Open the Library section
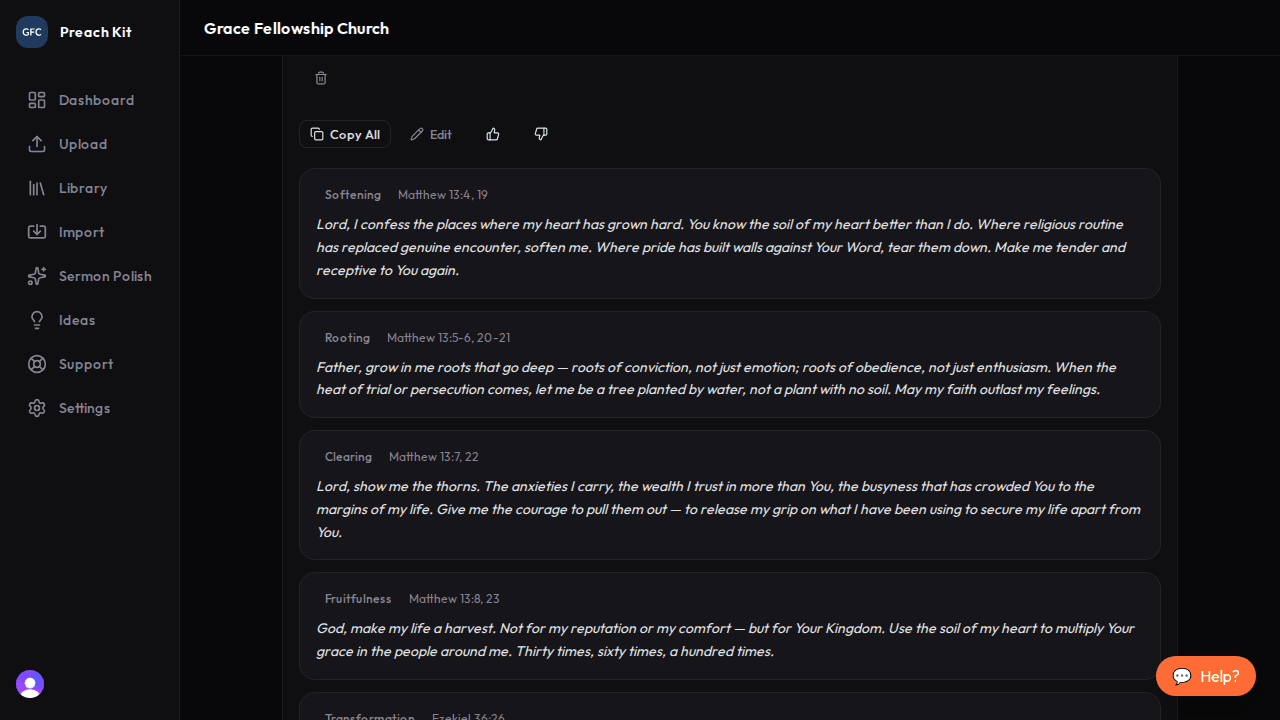 tap(82, 188)
